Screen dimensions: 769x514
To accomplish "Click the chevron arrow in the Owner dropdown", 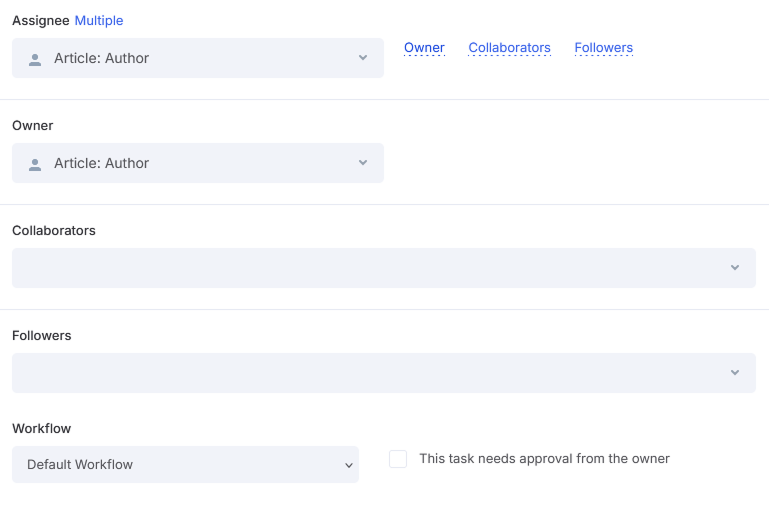I will (x=363, y=163).
